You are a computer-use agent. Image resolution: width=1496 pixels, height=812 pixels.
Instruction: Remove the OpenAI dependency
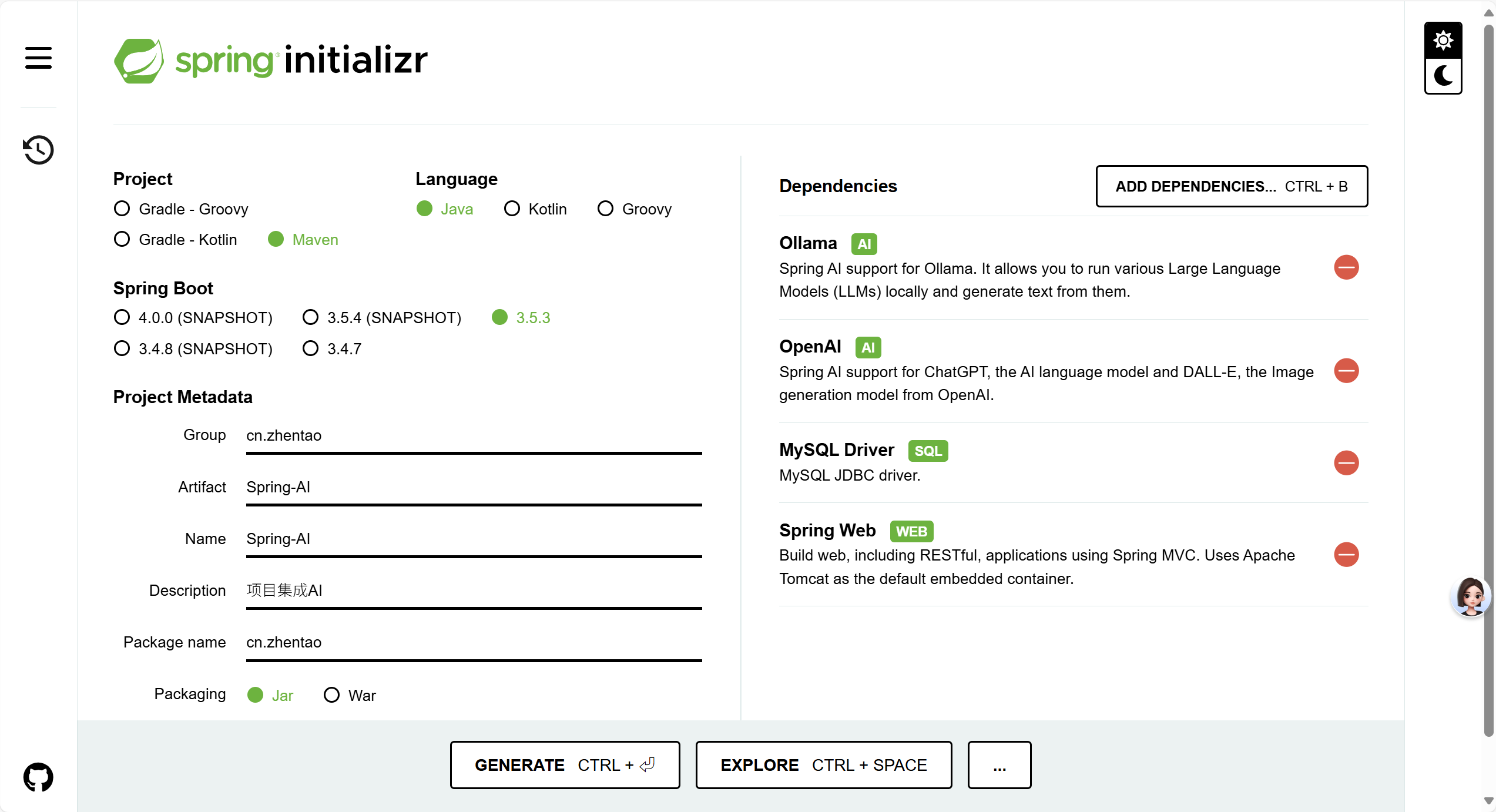point(1346,371)
